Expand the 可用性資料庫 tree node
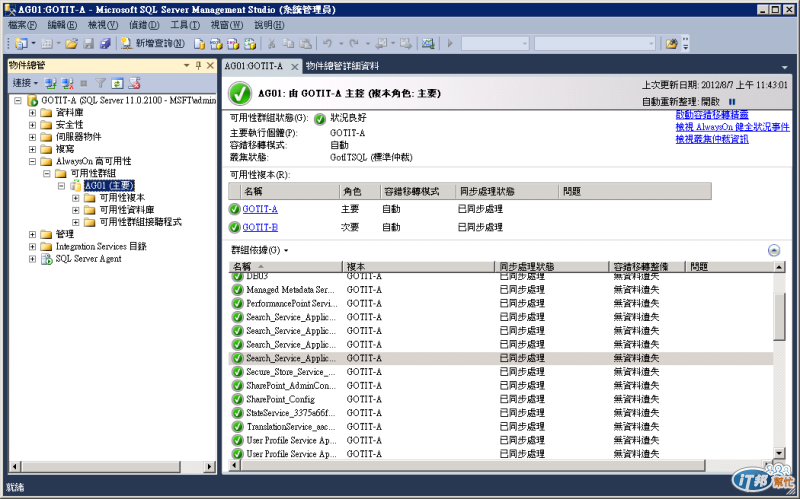800x499 pixels. tap(76, 210)
